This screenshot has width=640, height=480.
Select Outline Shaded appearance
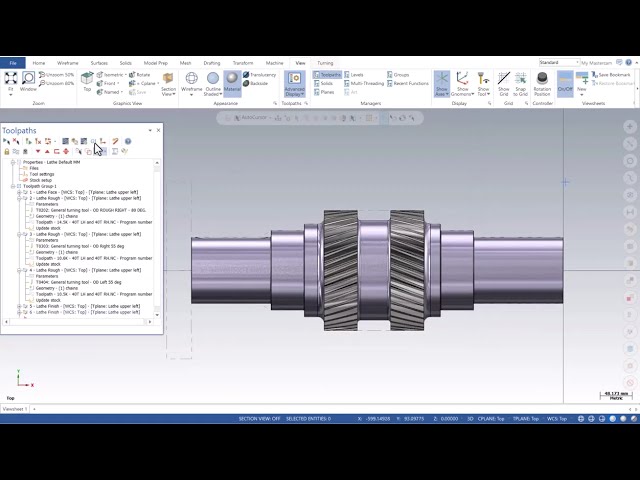tap(213, 84)
